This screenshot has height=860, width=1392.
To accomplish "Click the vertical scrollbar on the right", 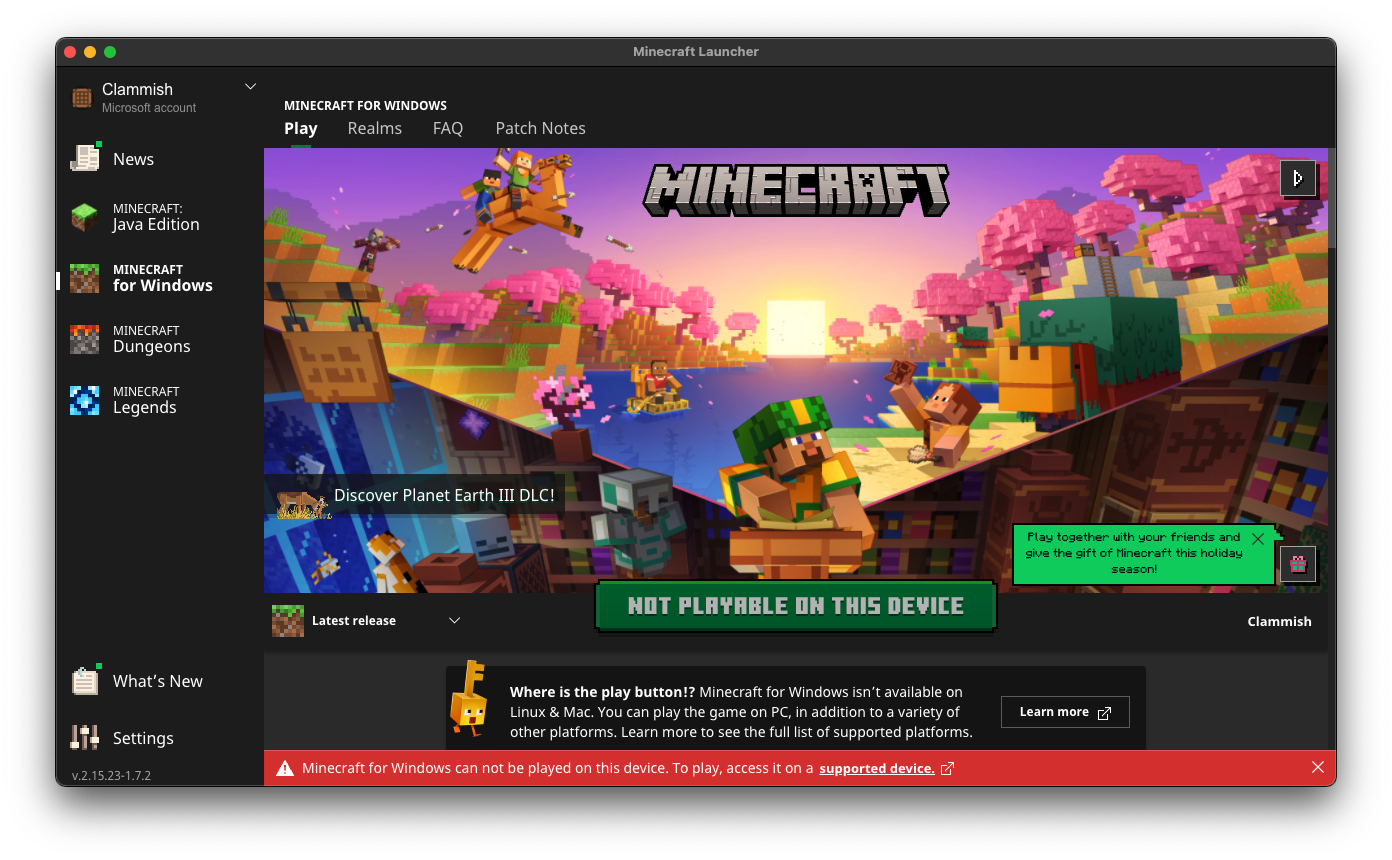I will coord(1332,200).
